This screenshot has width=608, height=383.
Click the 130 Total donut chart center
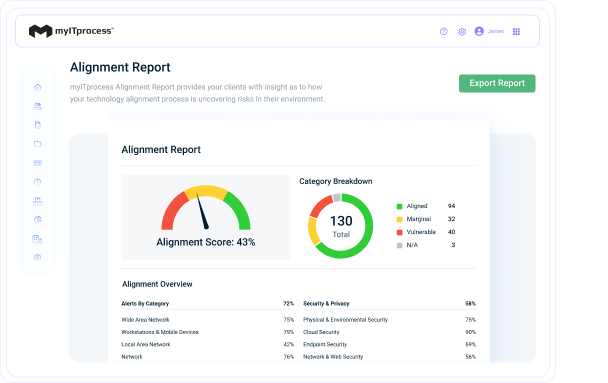tap(341, 226)
